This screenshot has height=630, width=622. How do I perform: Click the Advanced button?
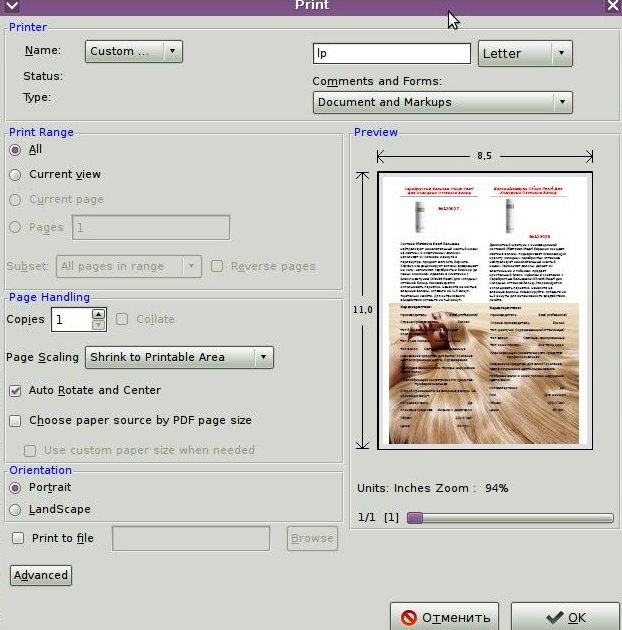(x=41, y=575)
